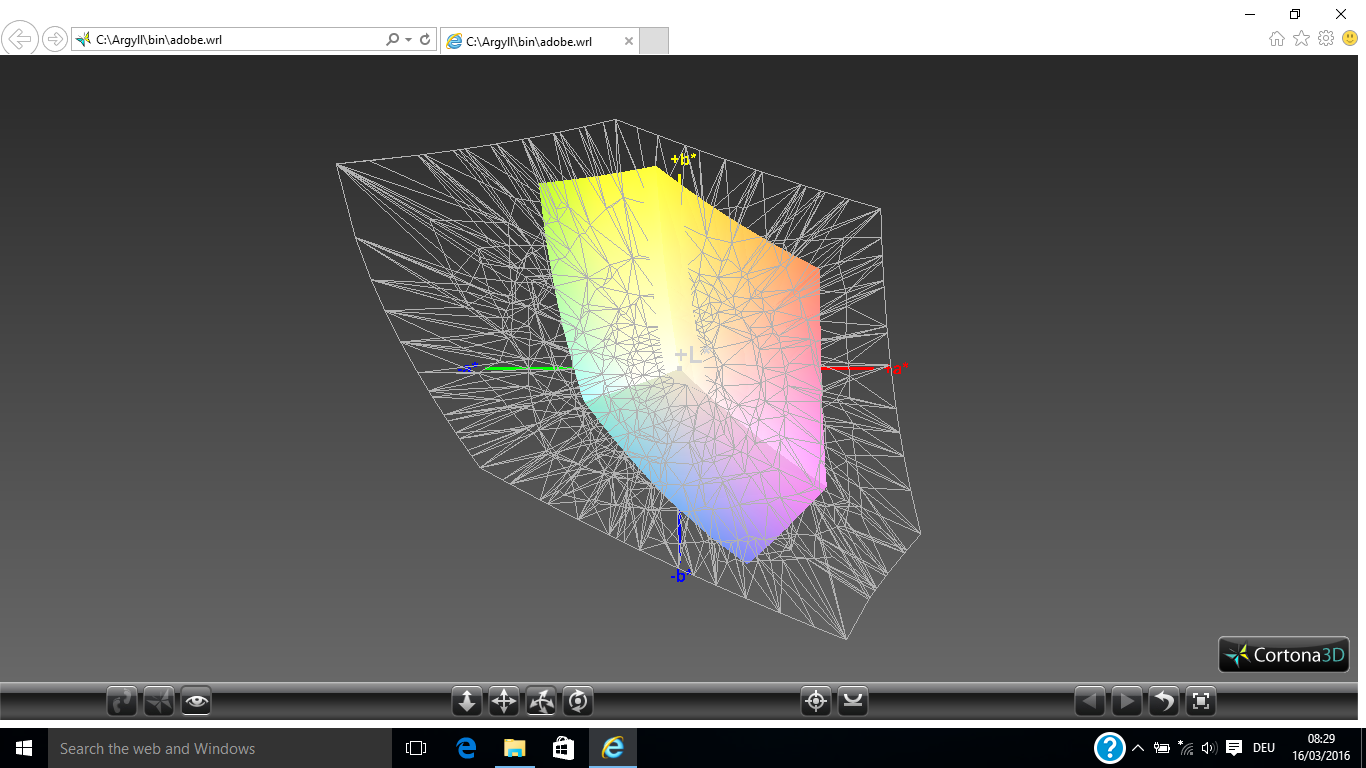Click the -a* label on green axis
This screenshot has width=1366, height=768.
(x=468, y=369)
